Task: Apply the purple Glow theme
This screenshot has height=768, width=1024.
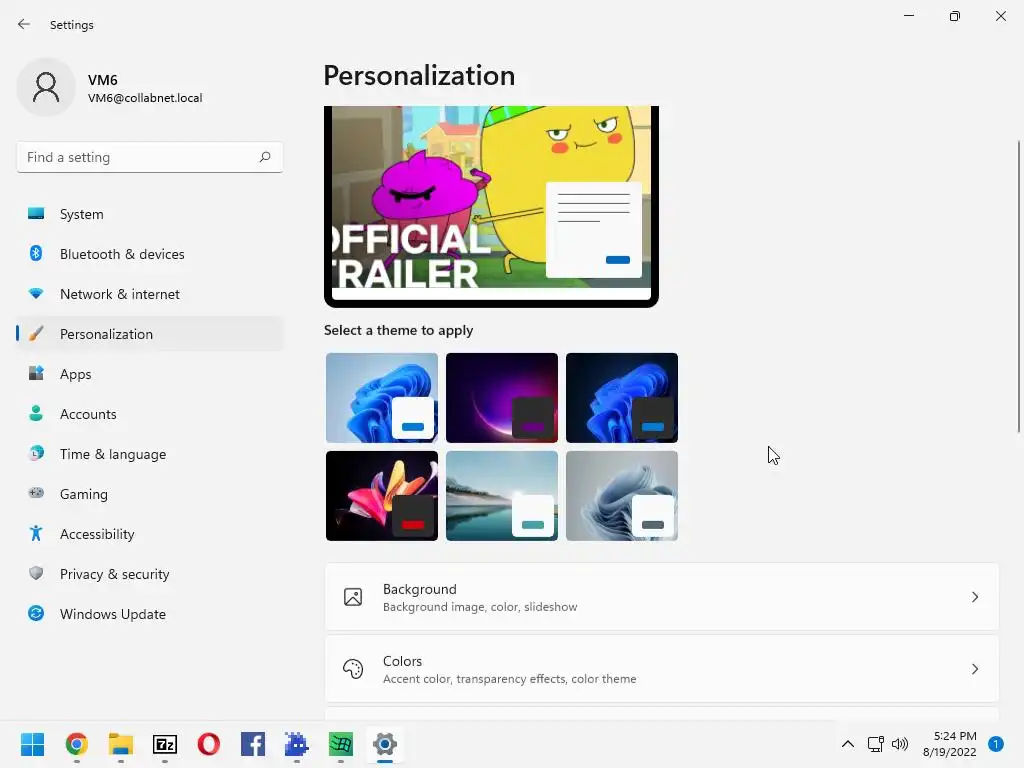Action: 502,398
